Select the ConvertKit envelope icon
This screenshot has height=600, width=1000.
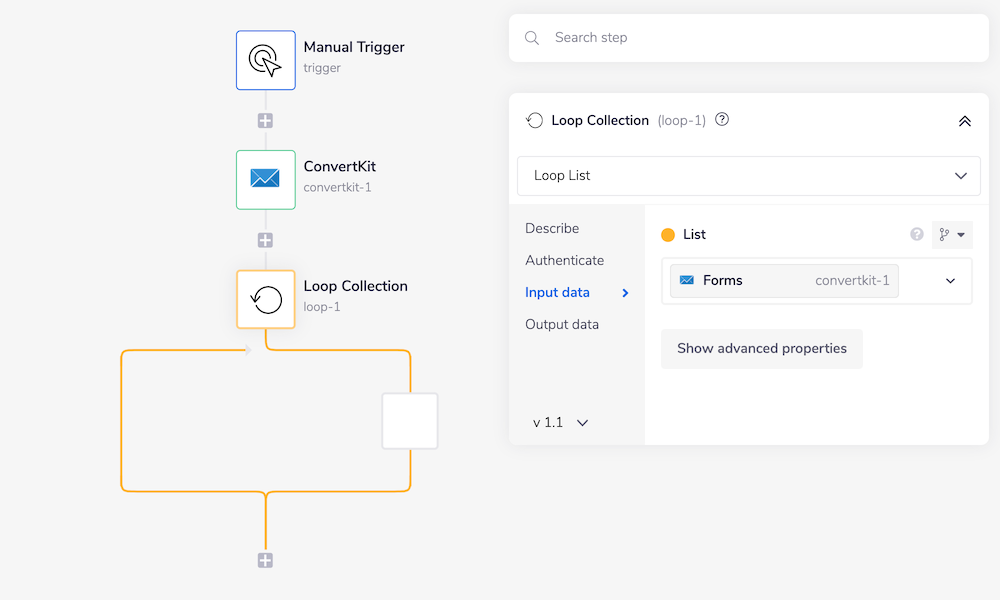[x=265, y=180]
